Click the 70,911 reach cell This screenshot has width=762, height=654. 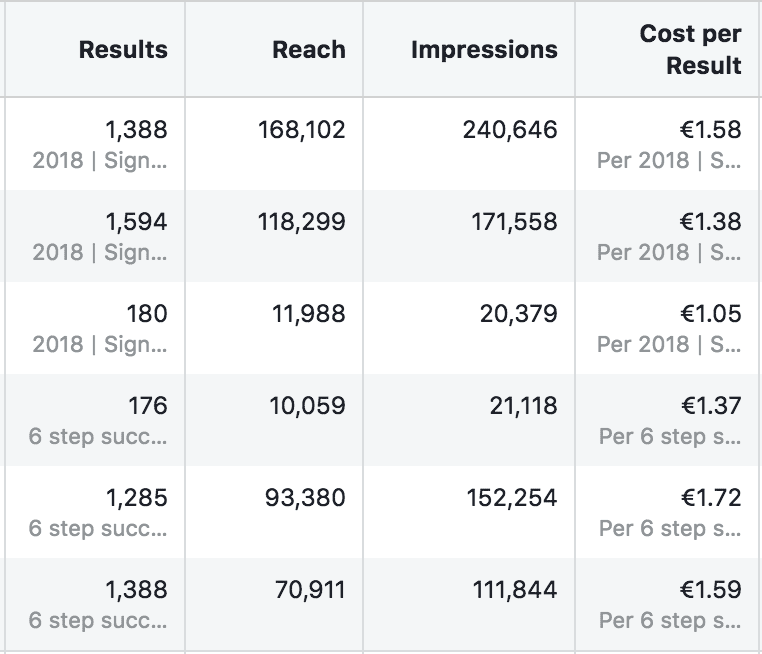point(310,590)
